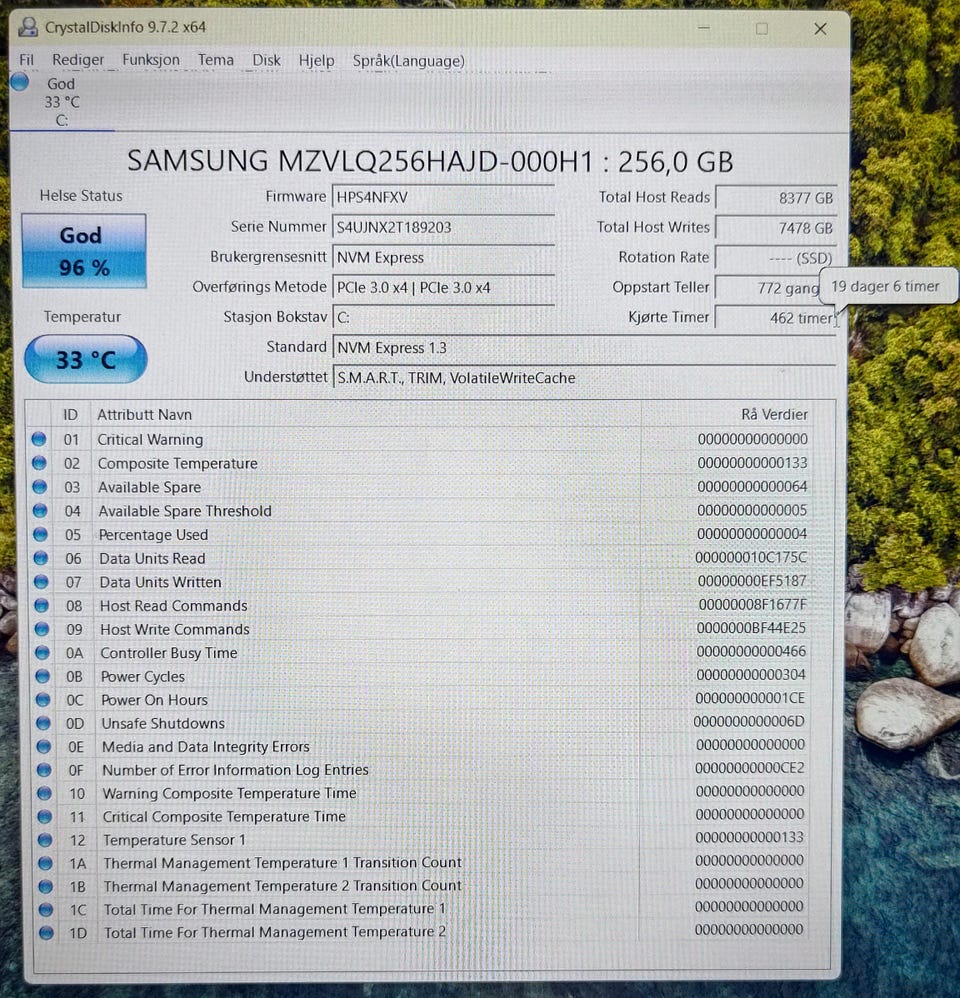Minimize the CrystalDiskInfo window
960x998 pixels.
click(703, 28)
